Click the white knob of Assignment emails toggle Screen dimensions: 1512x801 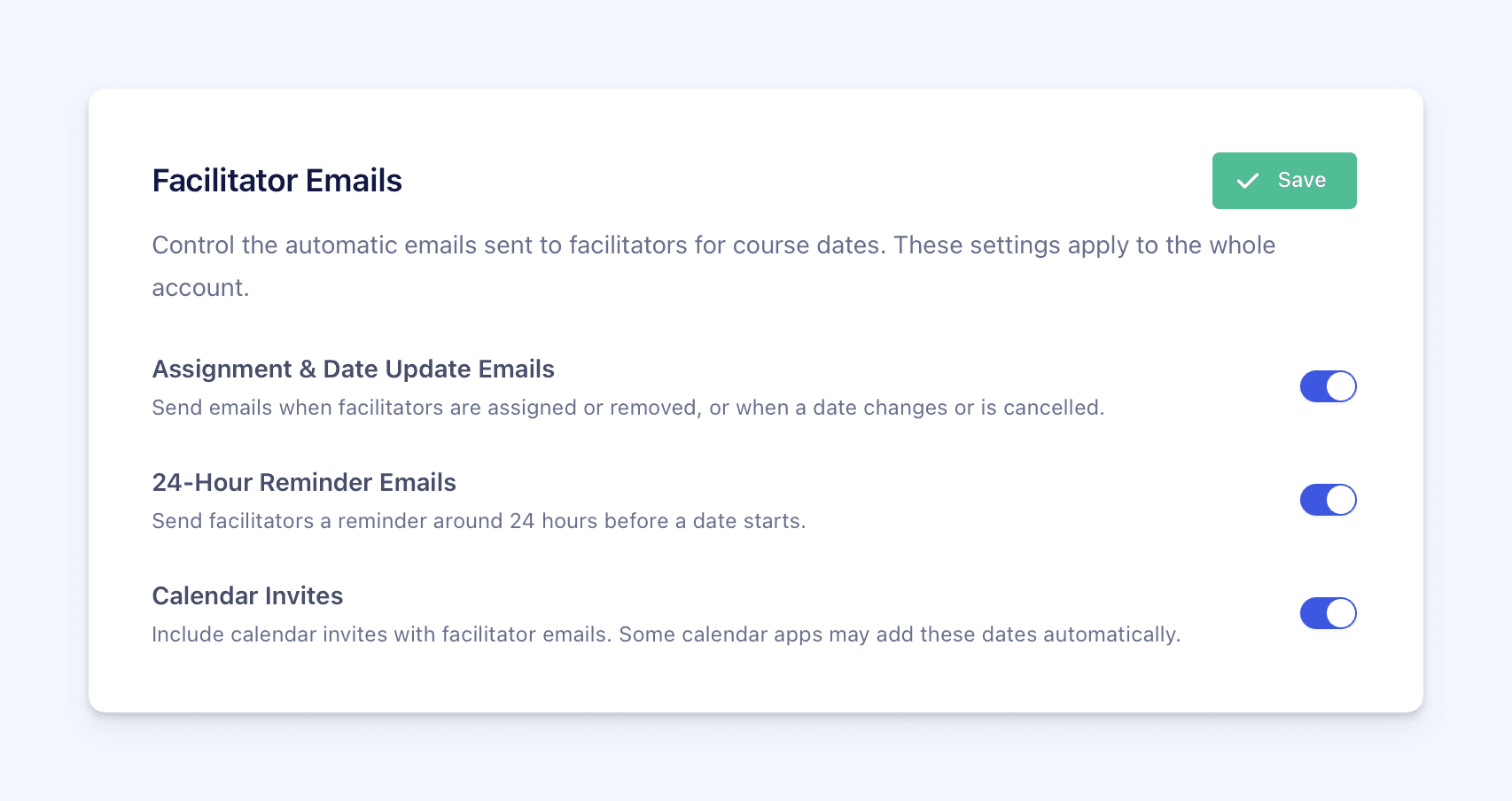(1341, 386)
